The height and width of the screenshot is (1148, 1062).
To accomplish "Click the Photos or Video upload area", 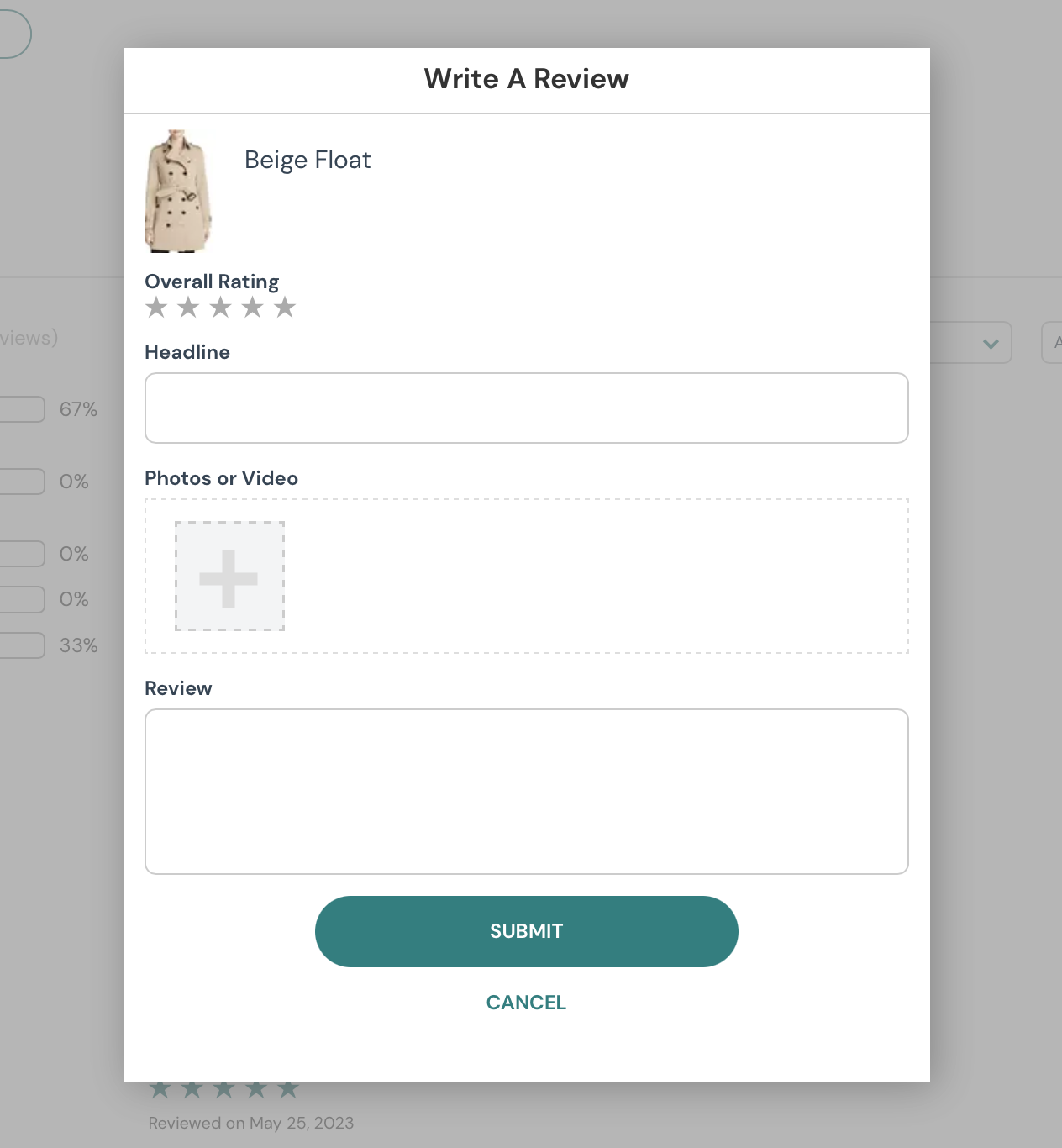I will coord(526,577).
